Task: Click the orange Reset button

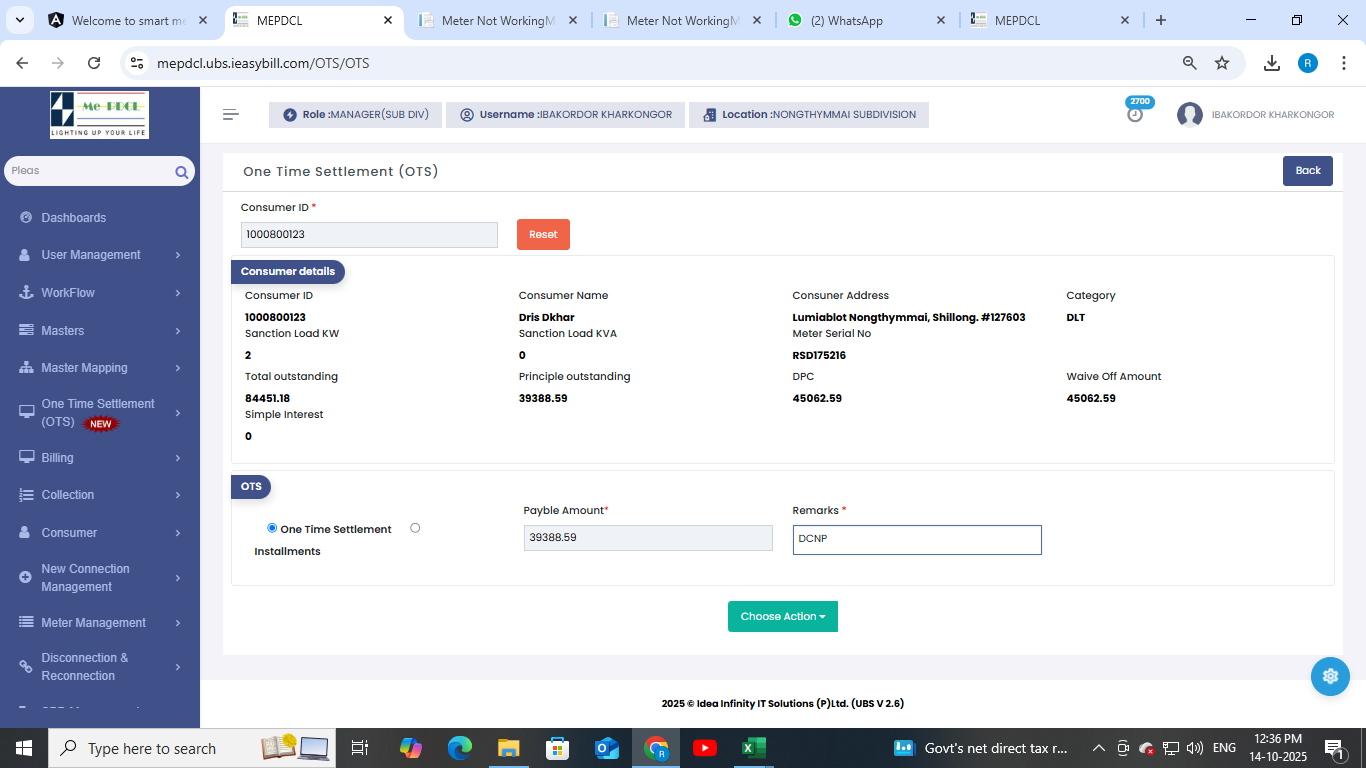Action: (x=543, y=234)
